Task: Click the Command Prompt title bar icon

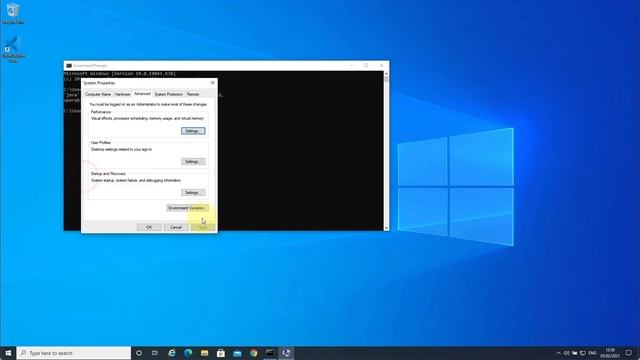Action: coord(69,66)
